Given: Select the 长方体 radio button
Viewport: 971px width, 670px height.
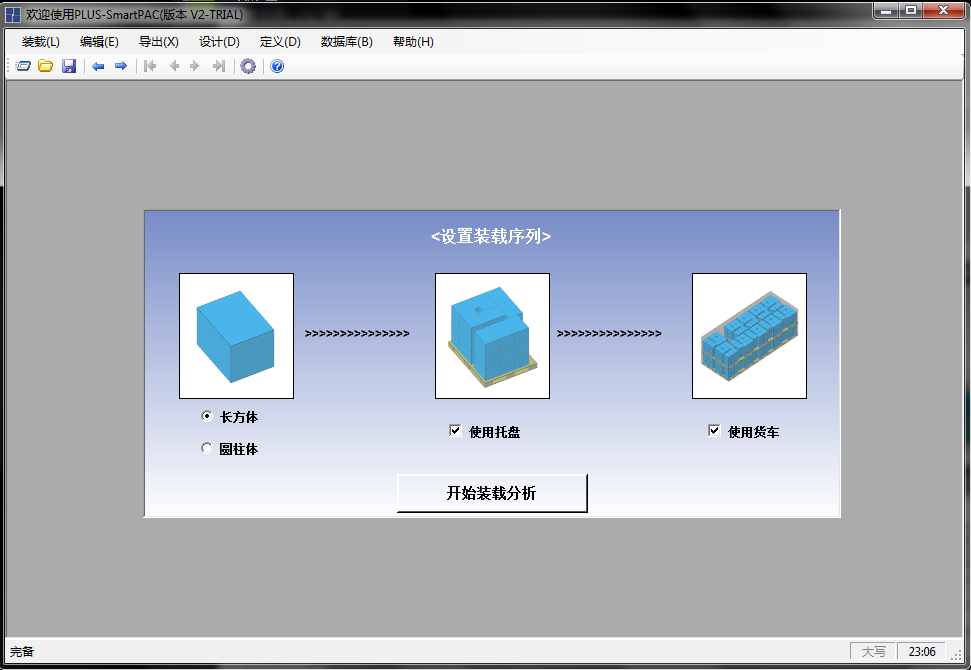Looking at the screenshot, I should [207, 416].
